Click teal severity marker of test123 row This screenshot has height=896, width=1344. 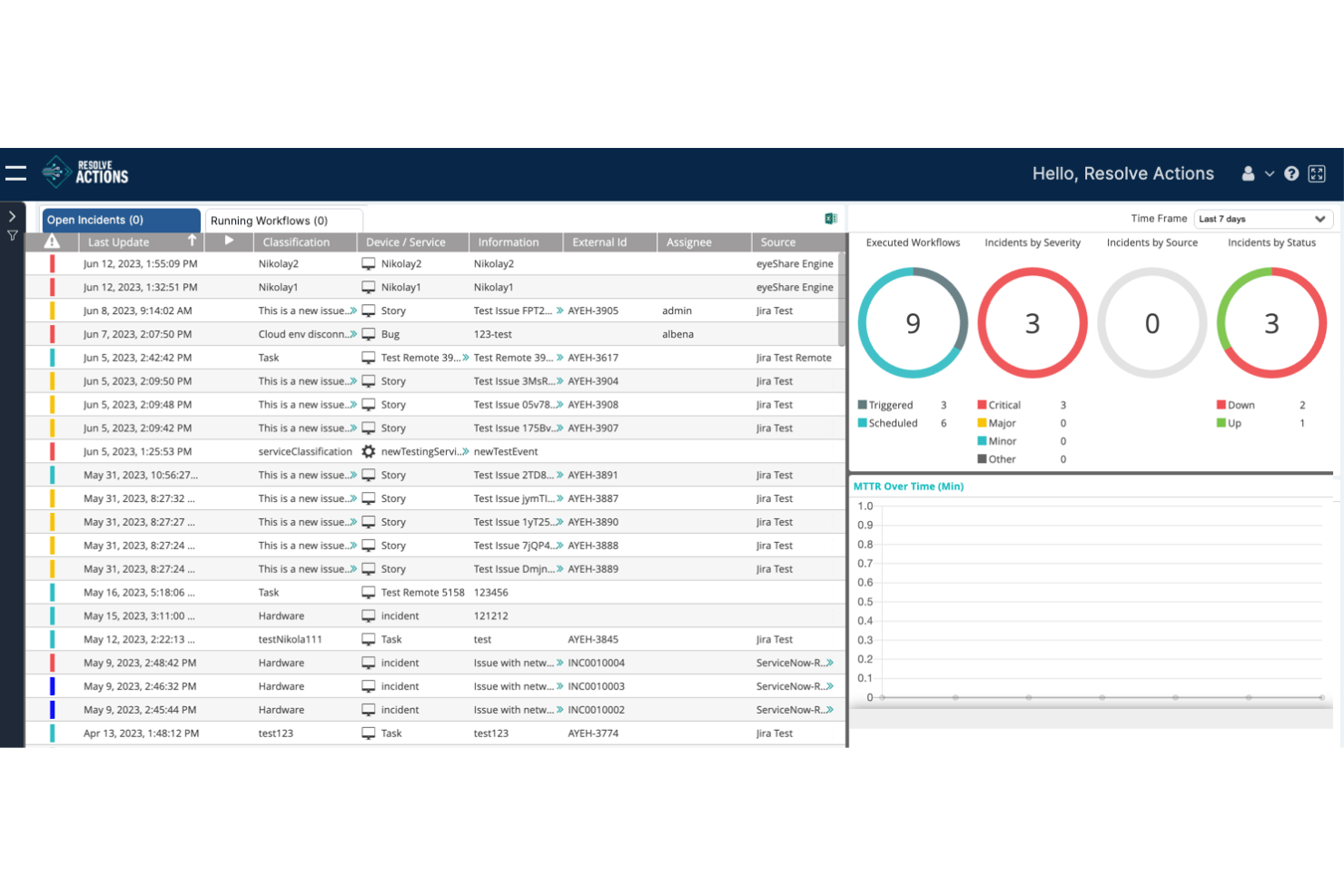click(x=52, y=734)
